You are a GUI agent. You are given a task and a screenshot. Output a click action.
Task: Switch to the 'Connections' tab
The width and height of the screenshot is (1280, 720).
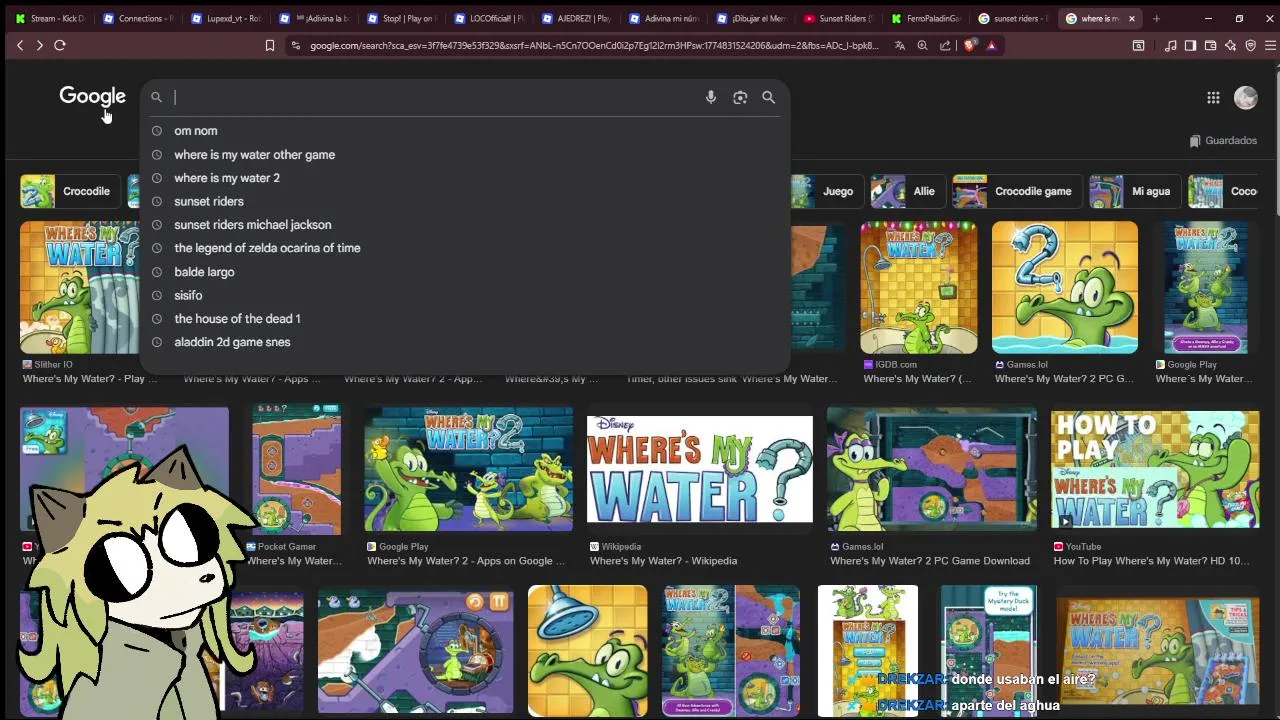(x=139, y=18)
